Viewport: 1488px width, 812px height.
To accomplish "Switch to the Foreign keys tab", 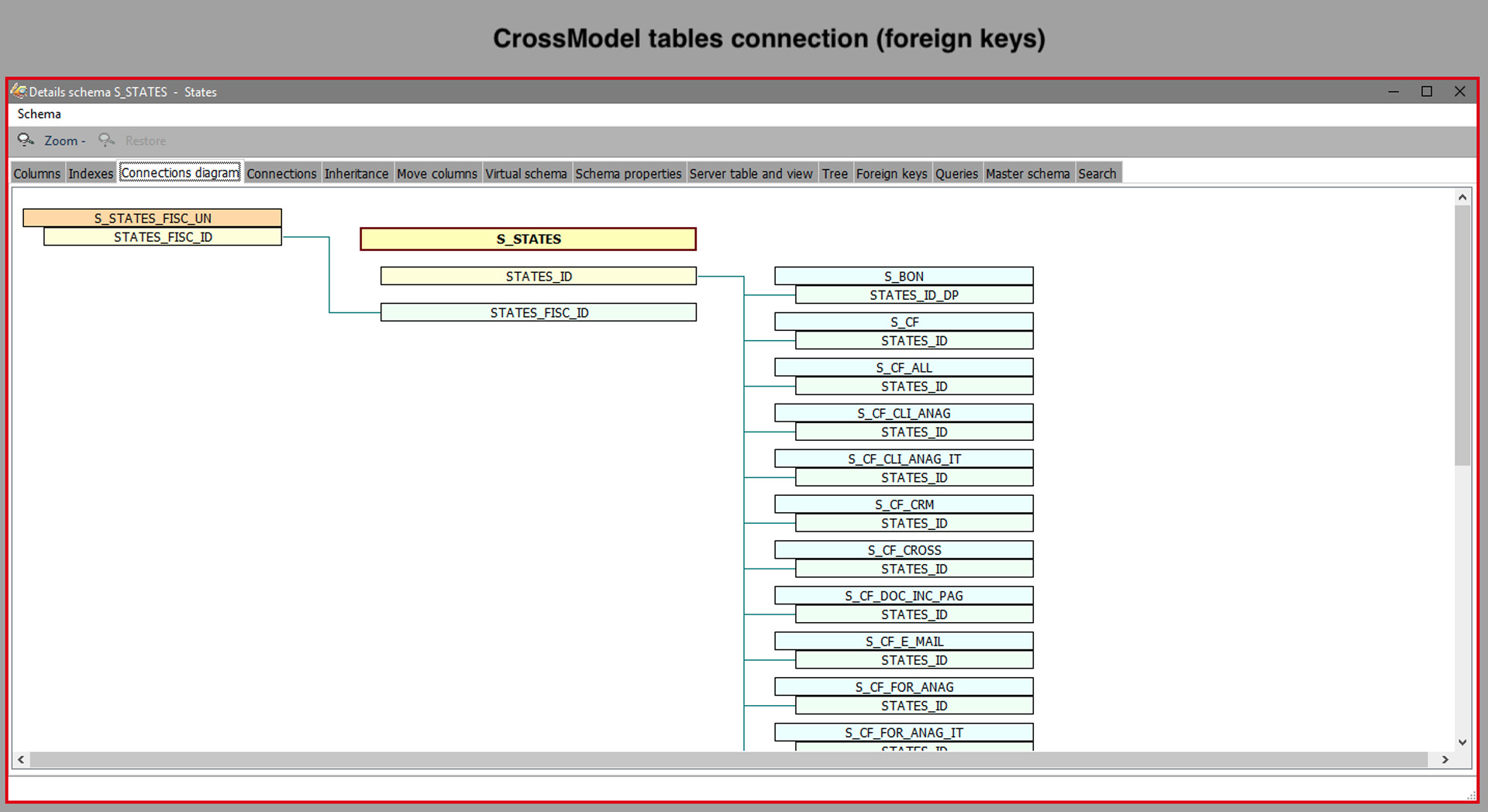I will coord(891,174).
